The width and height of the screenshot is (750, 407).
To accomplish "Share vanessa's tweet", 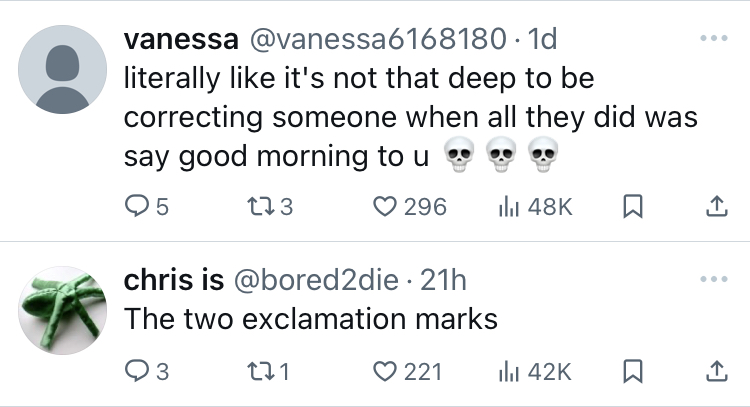I will coord(717,207).
